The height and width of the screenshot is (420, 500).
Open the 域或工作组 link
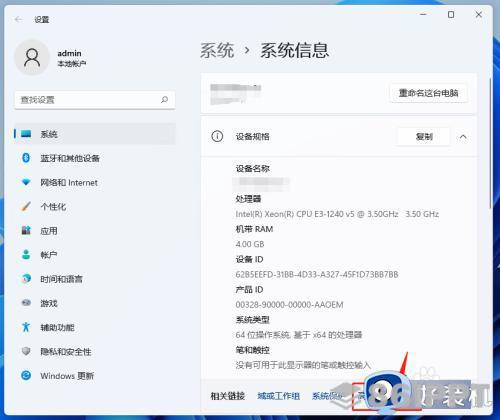(x=279, y=396)
